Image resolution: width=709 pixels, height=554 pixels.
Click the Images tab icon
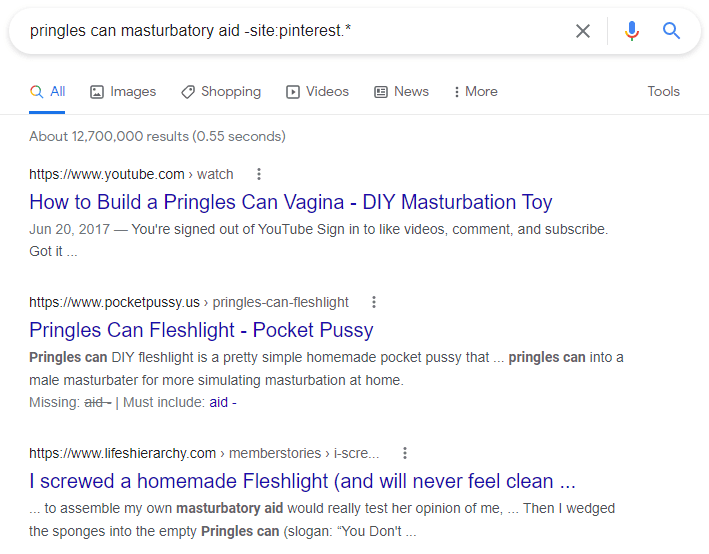click(97, 92)
